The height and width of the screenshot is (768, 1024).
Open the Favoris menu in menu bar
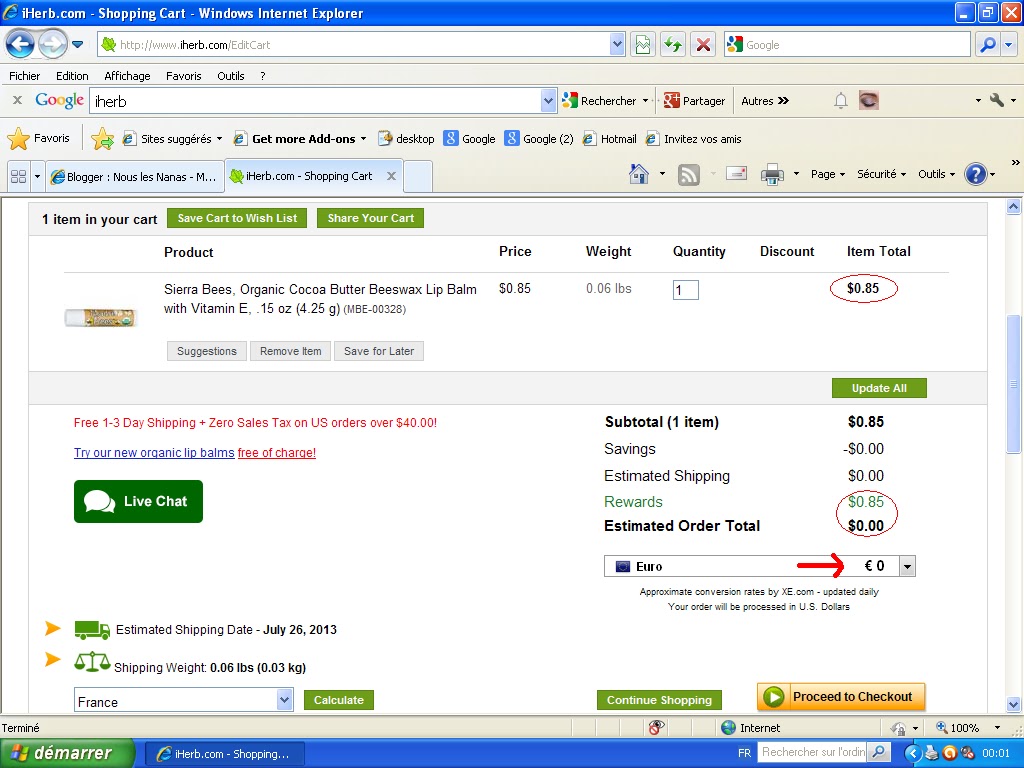pyautogui.click(x=184, y=76)
